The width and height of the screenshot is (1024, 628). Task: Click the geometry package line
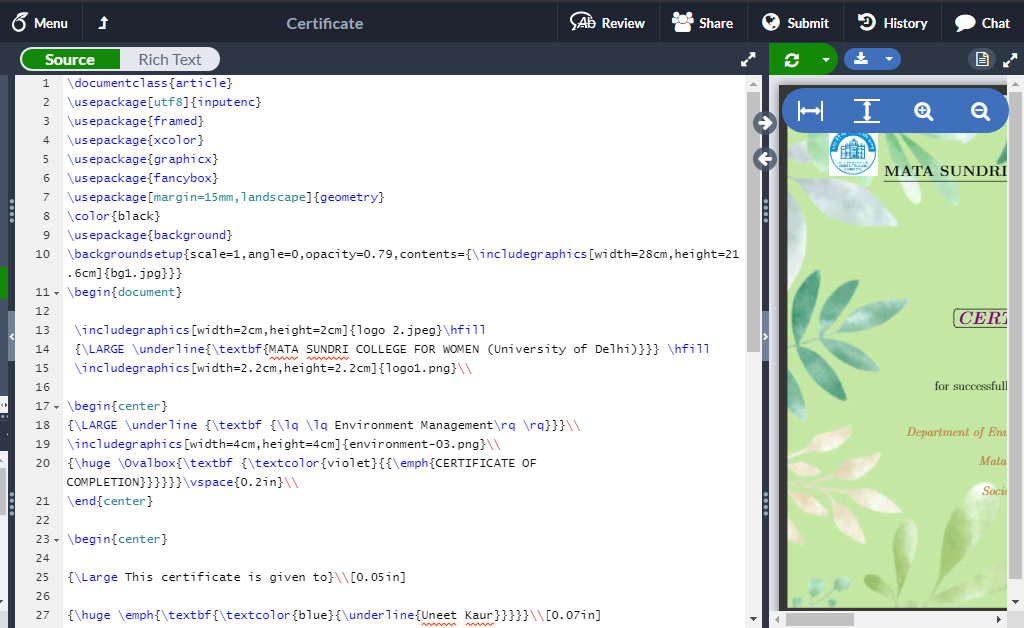[225, 196]
